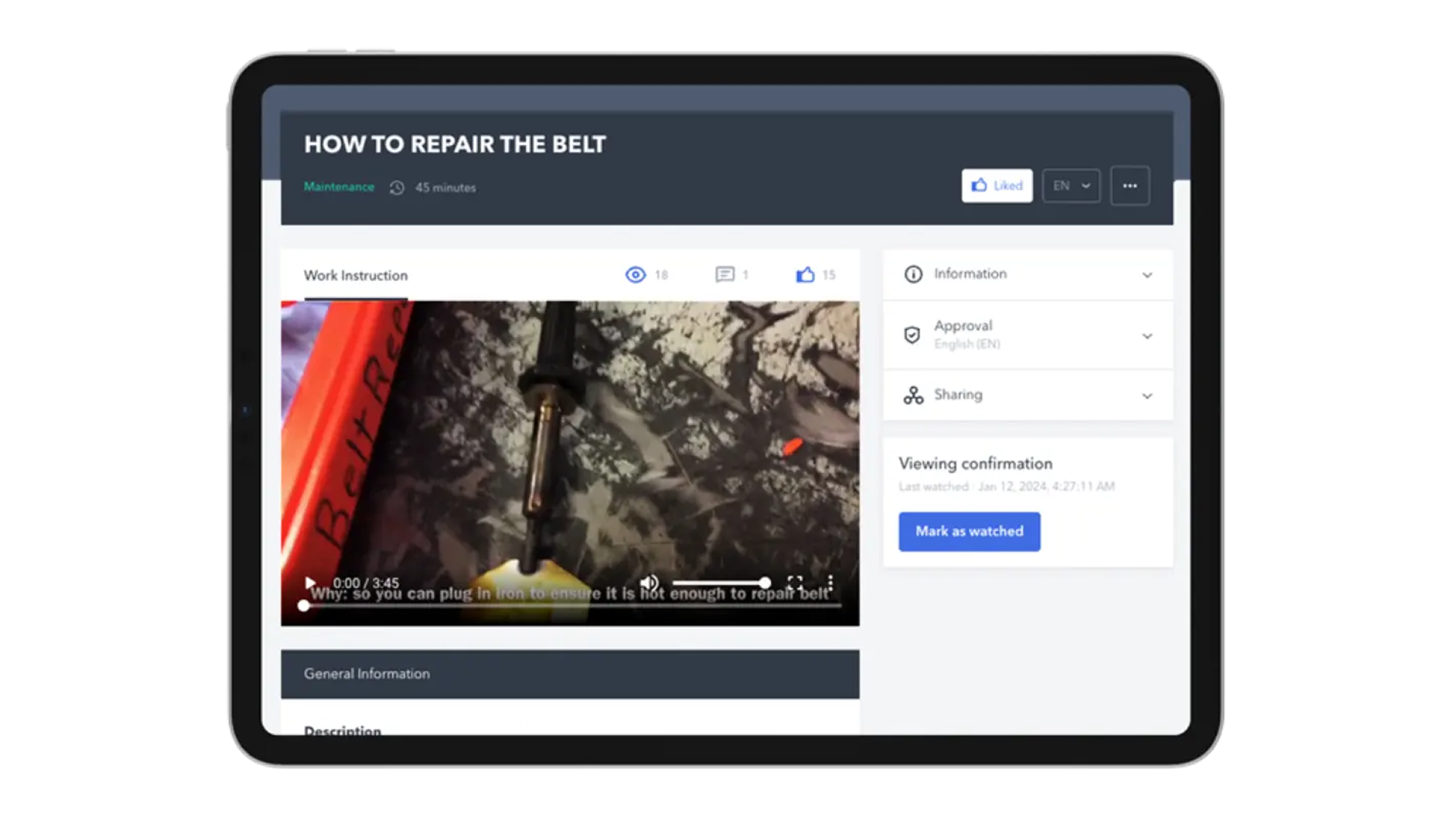Open the three-dots more options menu
This screenshot has width=1456, height=819.
[x=1130, y=186]
